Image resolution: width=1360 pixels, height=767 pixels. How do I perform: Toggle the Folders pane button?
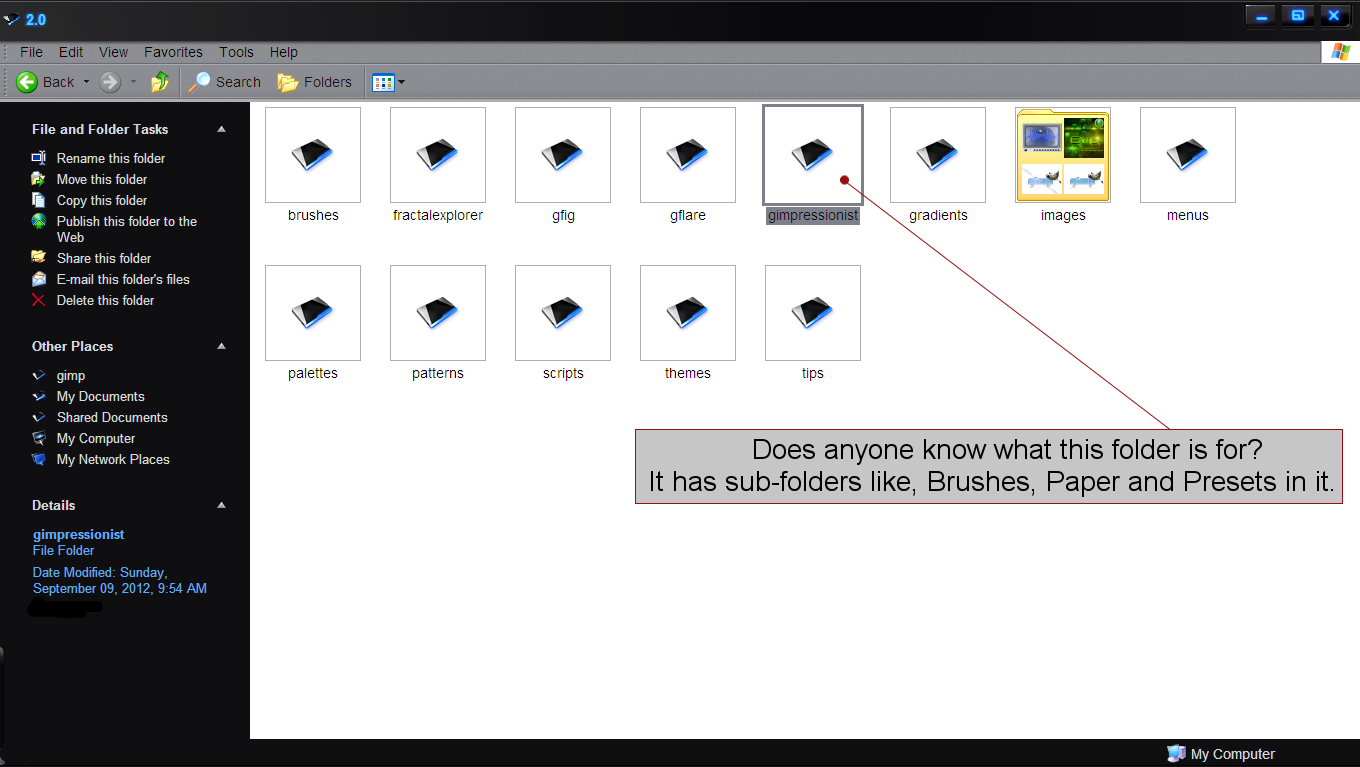[315, 82]
